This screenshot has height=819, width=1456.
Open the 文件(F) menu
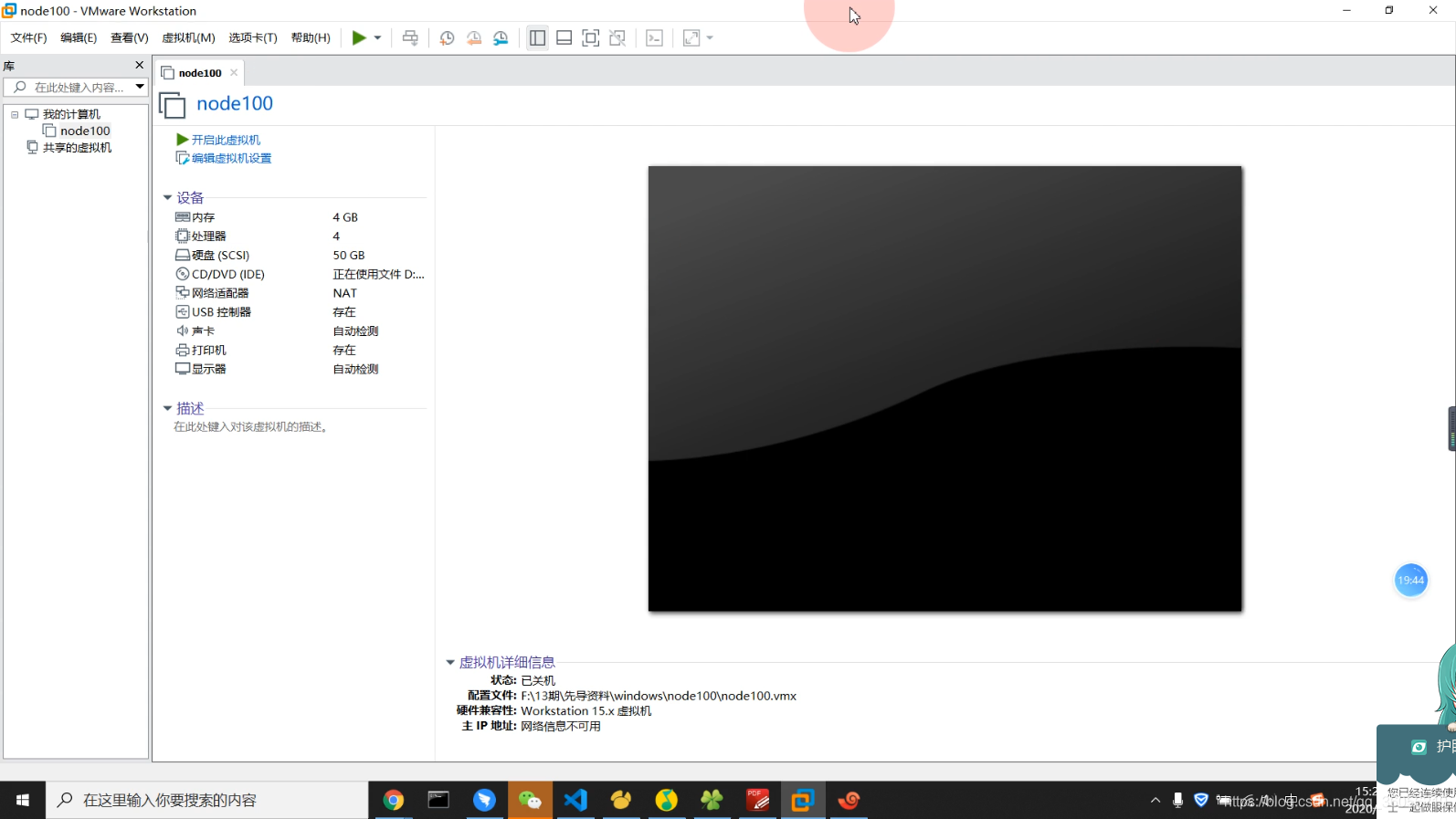pyautogui.click(x=28, y=37)
